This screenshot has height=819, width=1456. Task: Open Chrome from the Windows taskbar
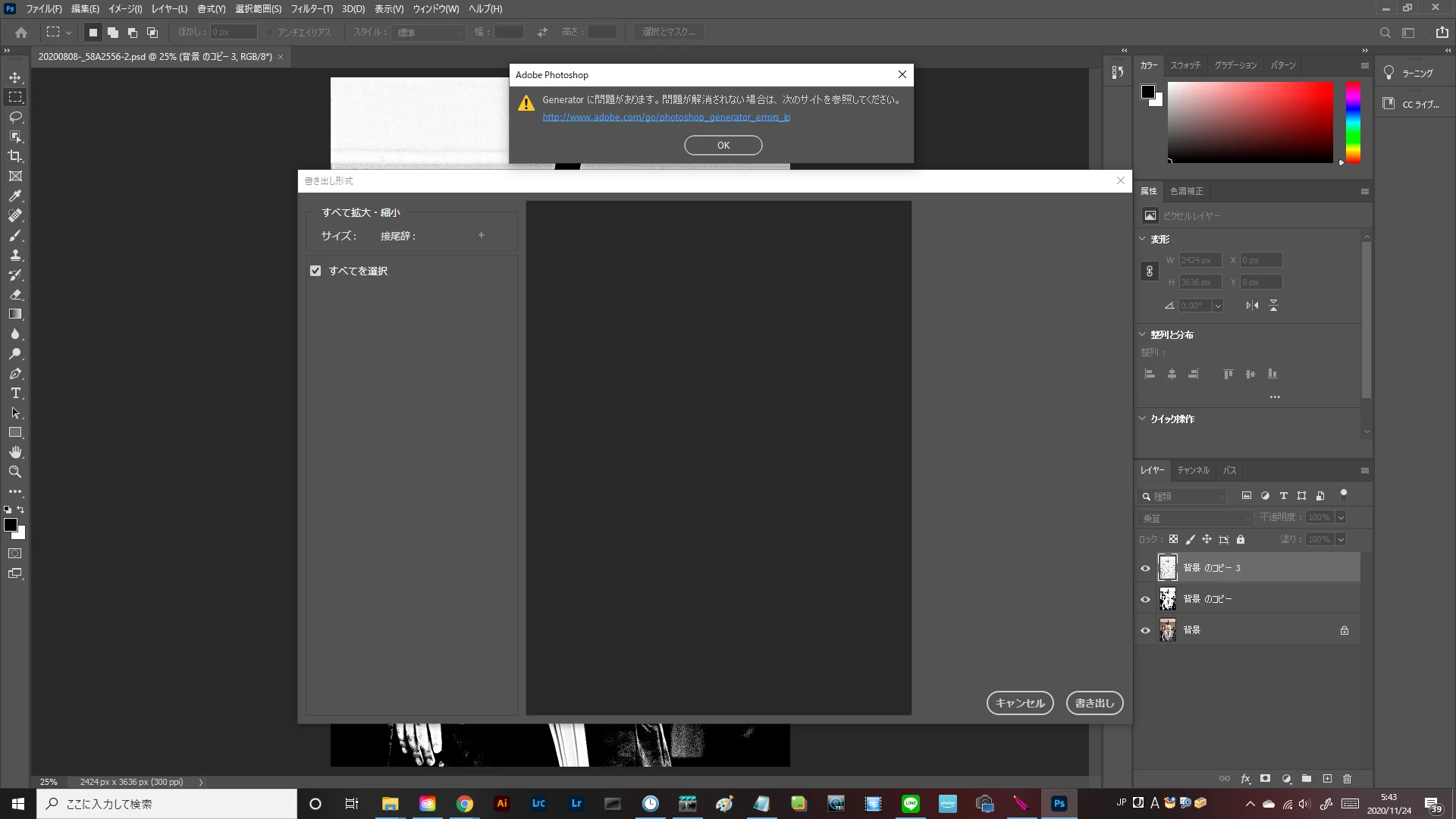464,804
